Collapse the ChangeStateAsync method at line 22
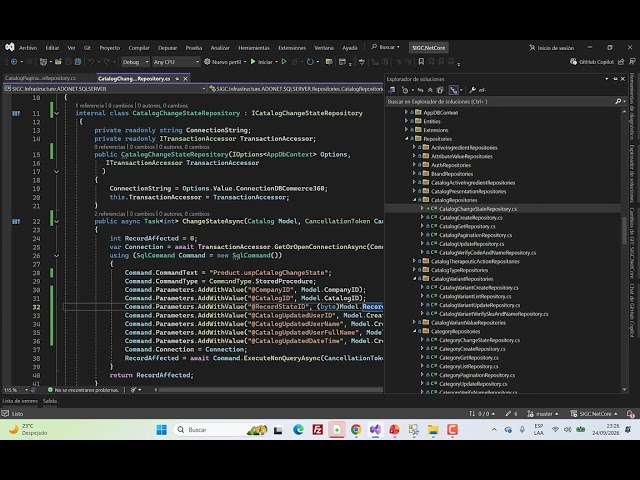Image resolution: width=640 pixels, height=480 pixels. point(57,222)
